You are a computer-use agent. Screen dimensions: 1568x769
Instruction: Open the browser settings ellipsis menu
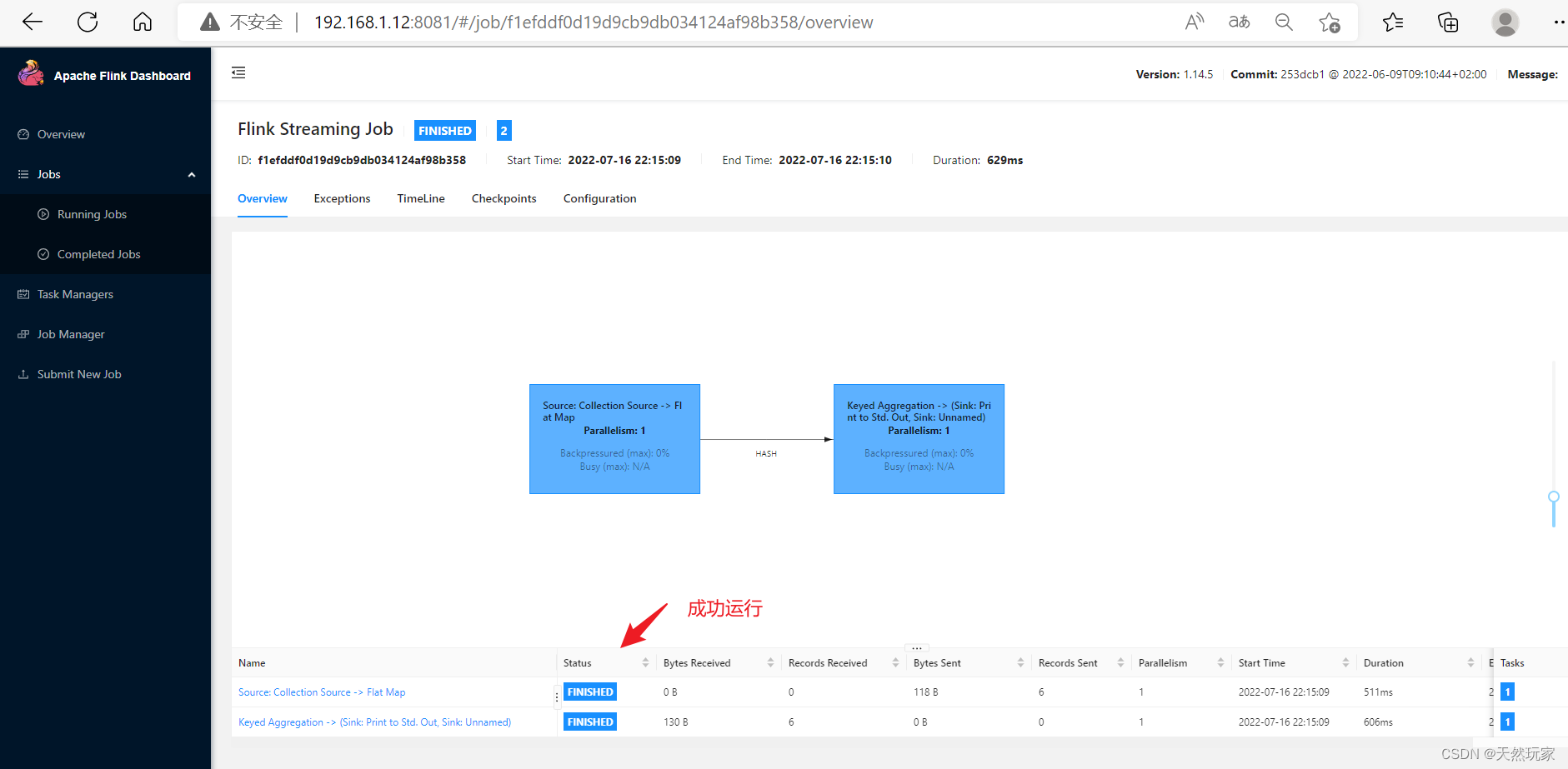coord(1559,22)
